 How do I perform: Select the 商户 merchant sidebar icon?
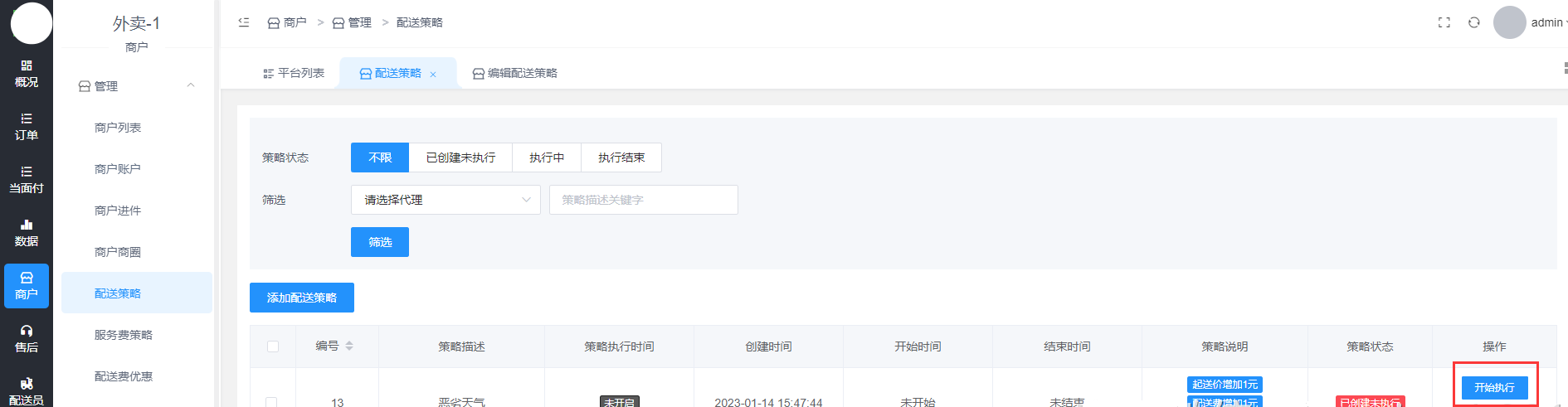27,286
